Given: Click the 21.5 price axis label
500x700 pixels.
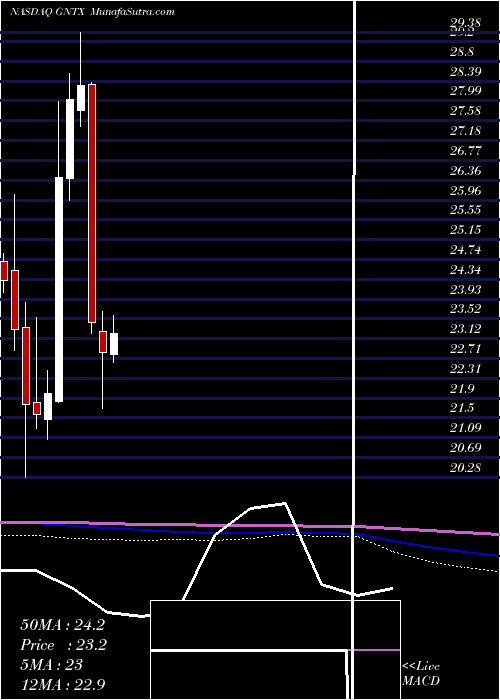Looking at the screenshot, I should point(462,408).
